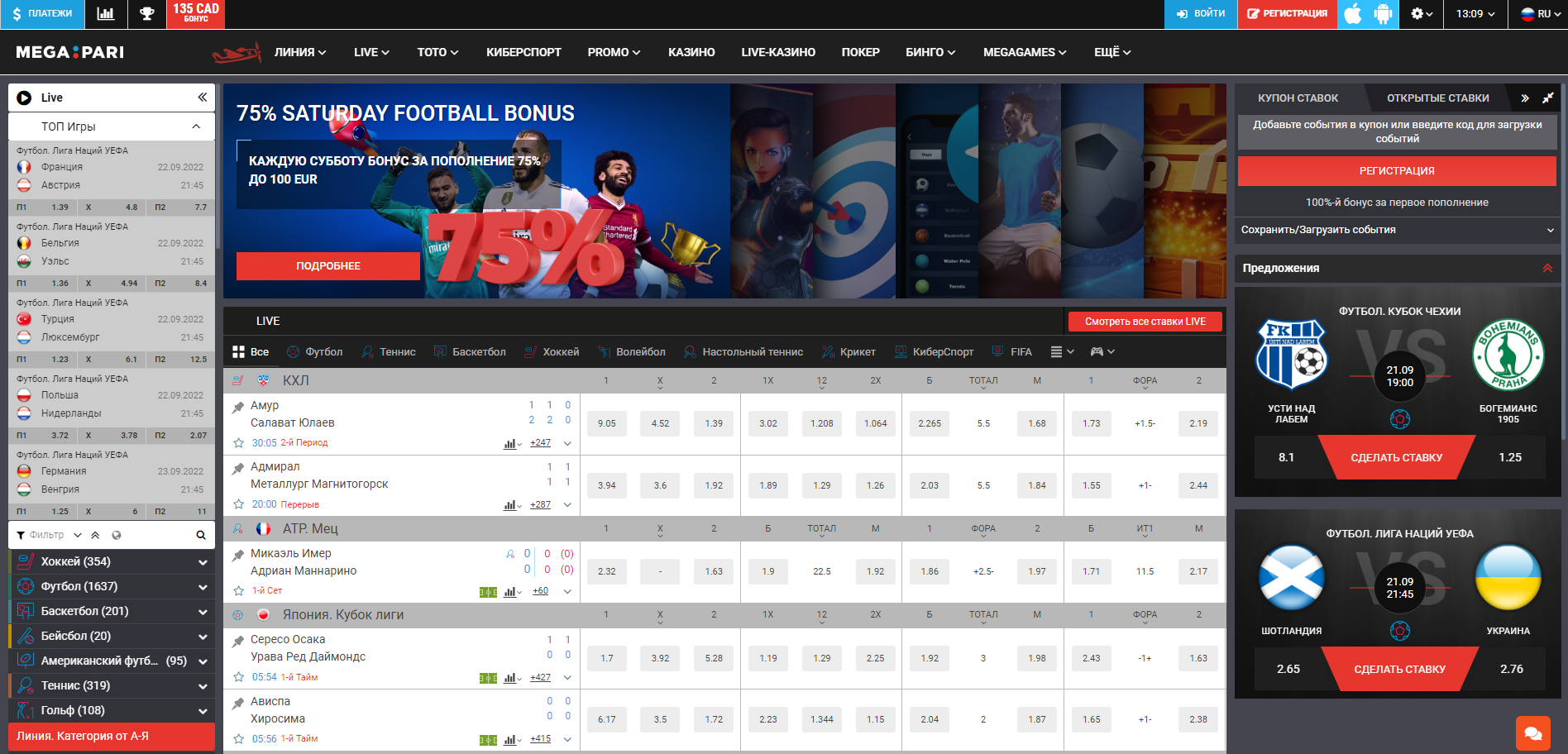Viewport: 1568px width, 754px height.
Task: Collapse the ТОП Игры section
Action: (x=196, y=126)
